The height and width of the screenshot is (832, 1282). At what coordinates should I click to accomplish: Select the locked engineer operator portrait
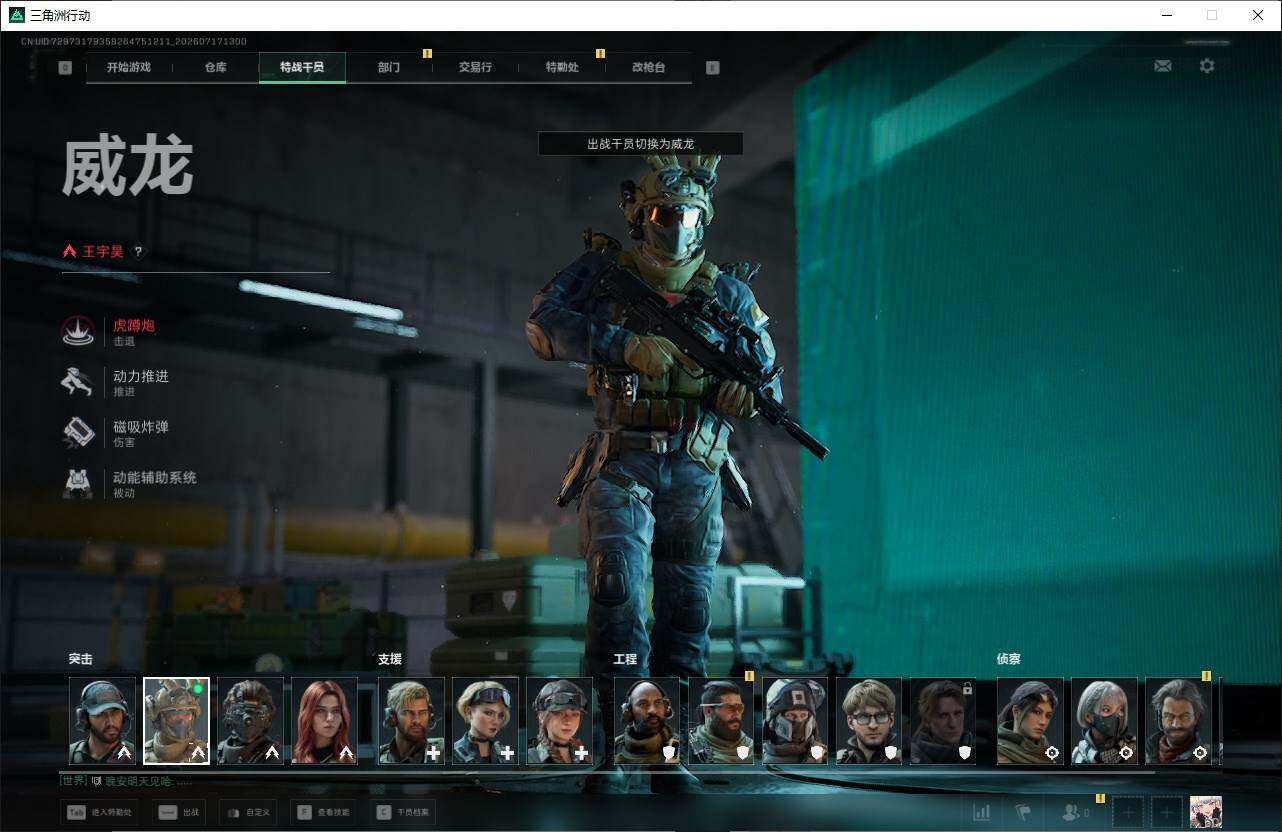point(943,721)
